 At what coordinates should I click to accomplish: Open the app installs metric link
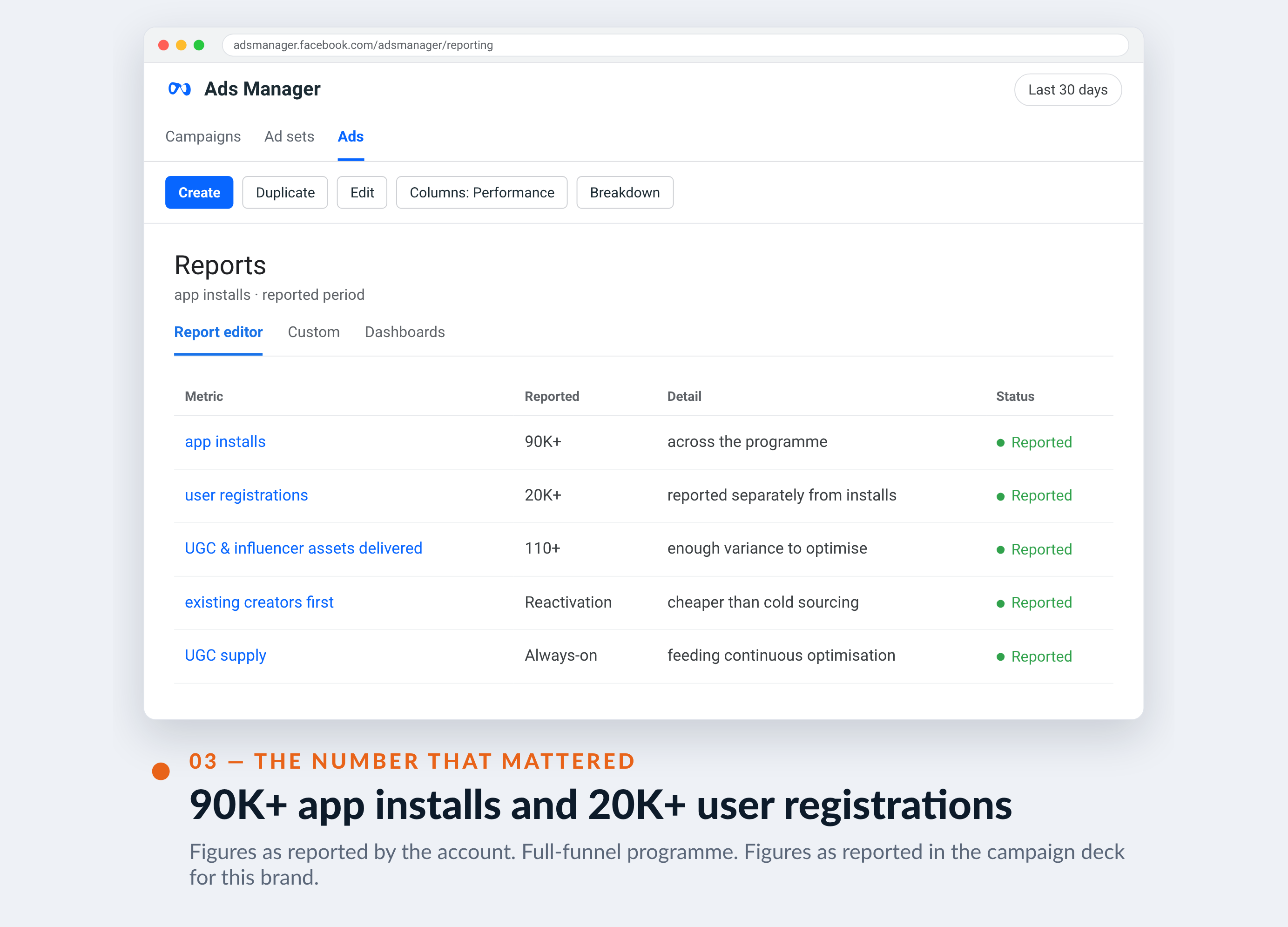225,442
